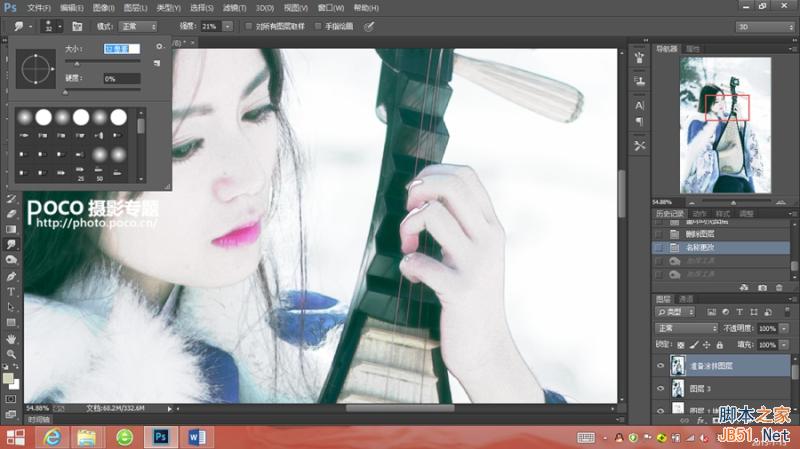Click the brush '大小' size input field
Viewport: 800px width, 449px height.
(121, 49)
